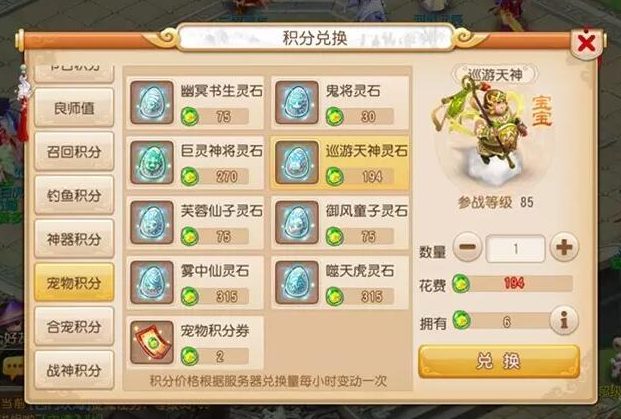The height and width of the screenshot is (419, 621).
Task: Open the info button beside 拥有
Action: [x=564, y=320]
